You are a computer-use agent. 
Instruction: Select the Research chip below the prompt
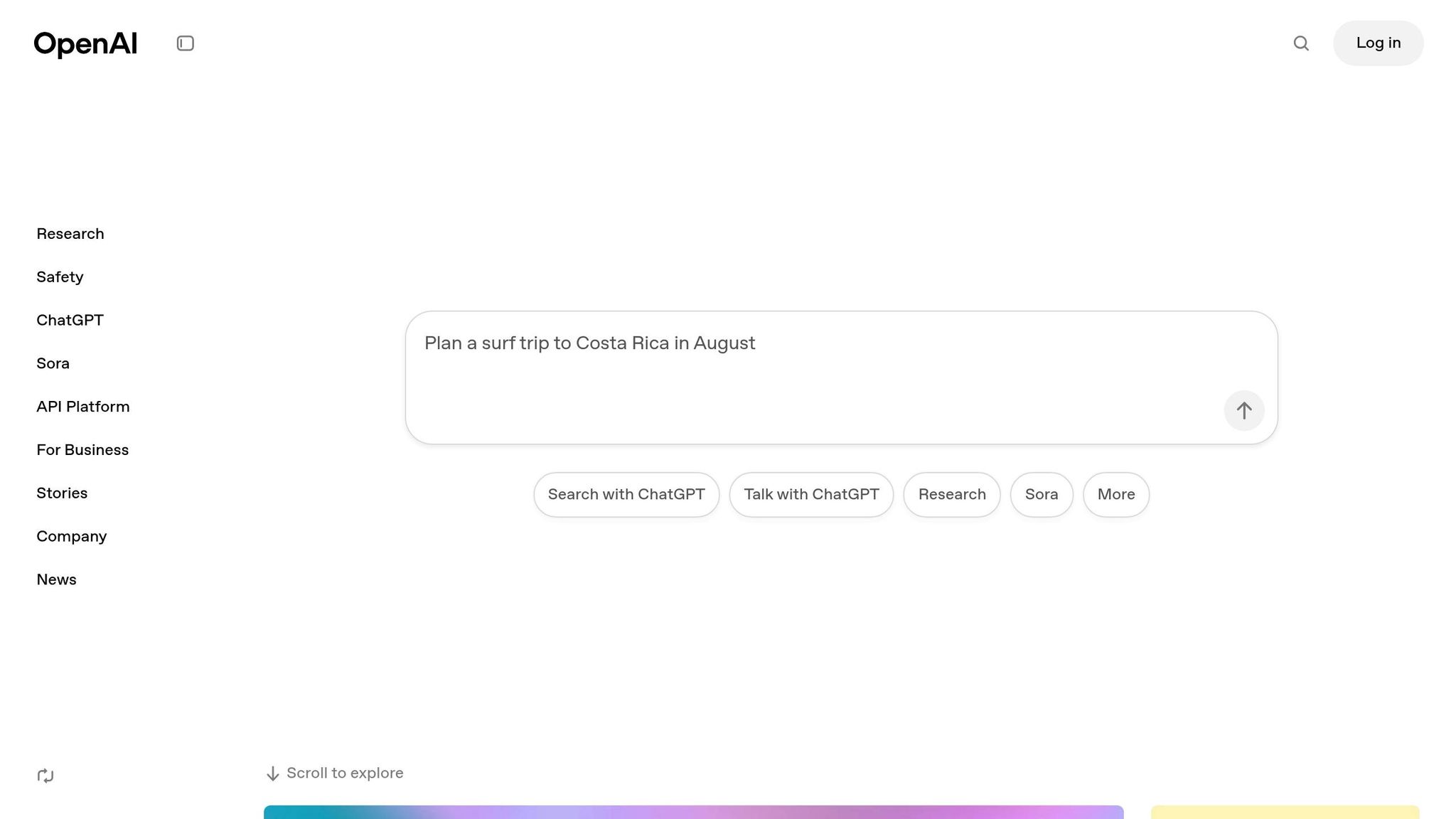click(x=952, y=495)
